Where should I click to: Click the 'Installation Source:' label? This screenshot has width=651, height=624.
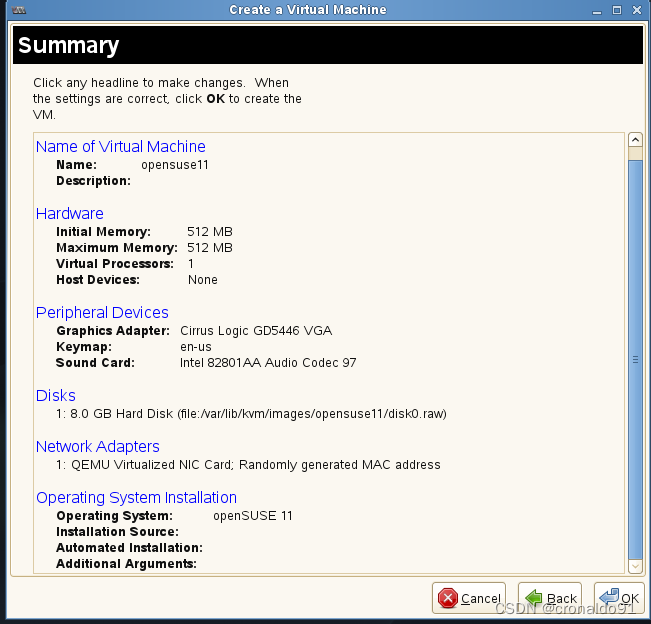[x=117, y=532]
